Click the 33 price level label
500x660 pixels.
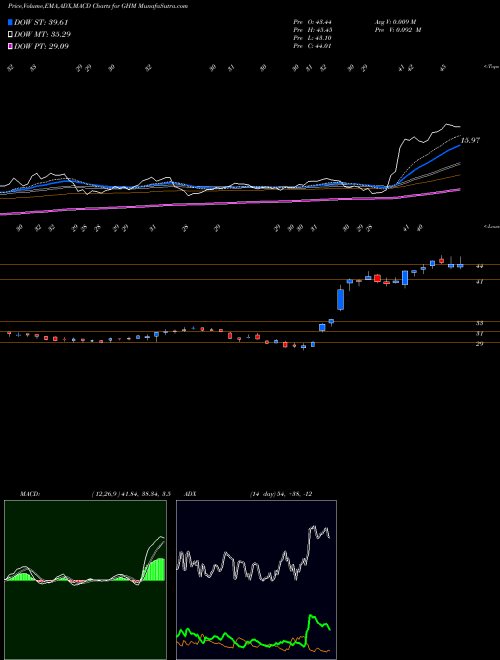coord(479,323)
